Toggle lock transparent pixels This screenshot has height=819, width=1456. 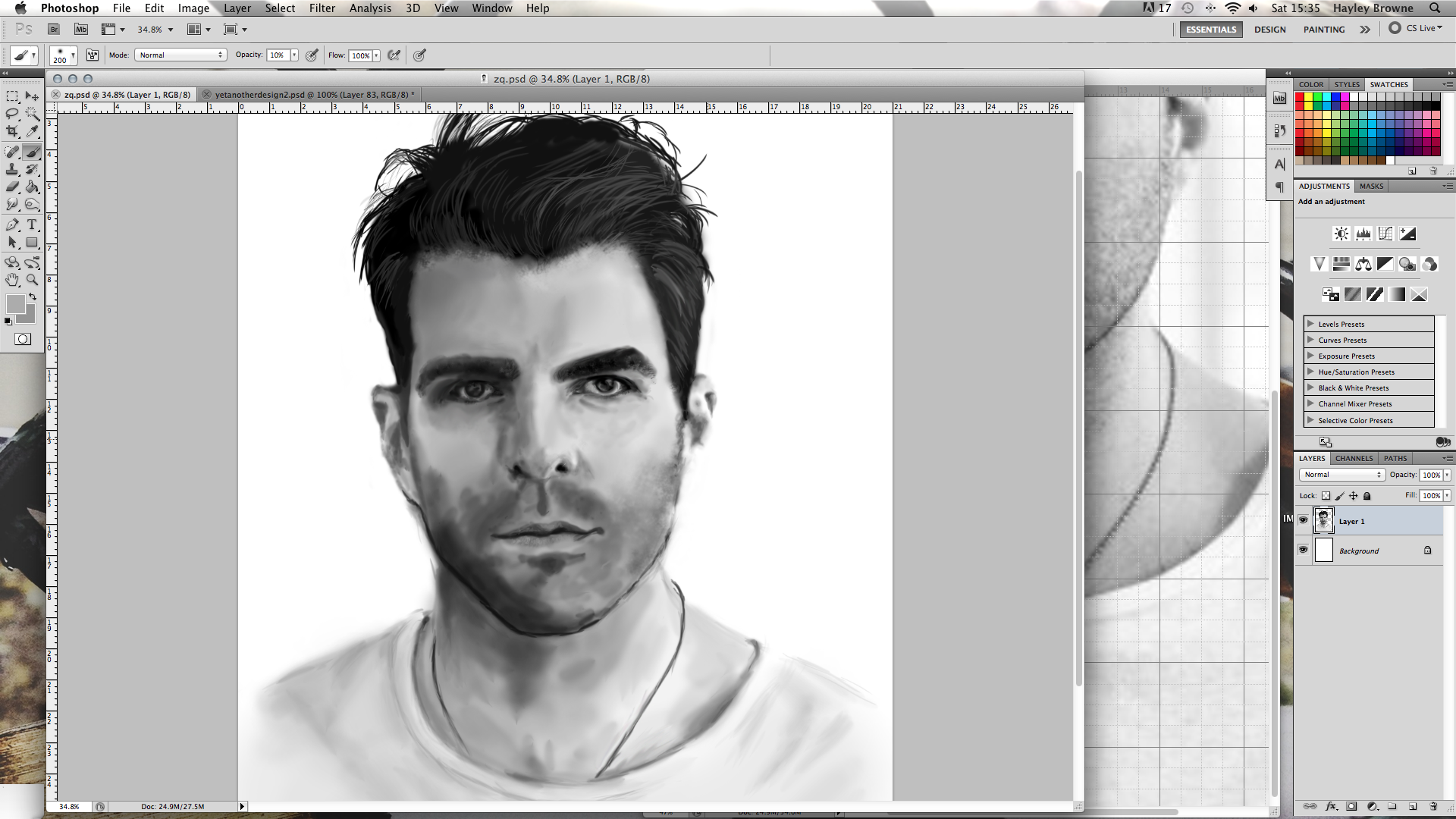click(x=1326, y=496)
